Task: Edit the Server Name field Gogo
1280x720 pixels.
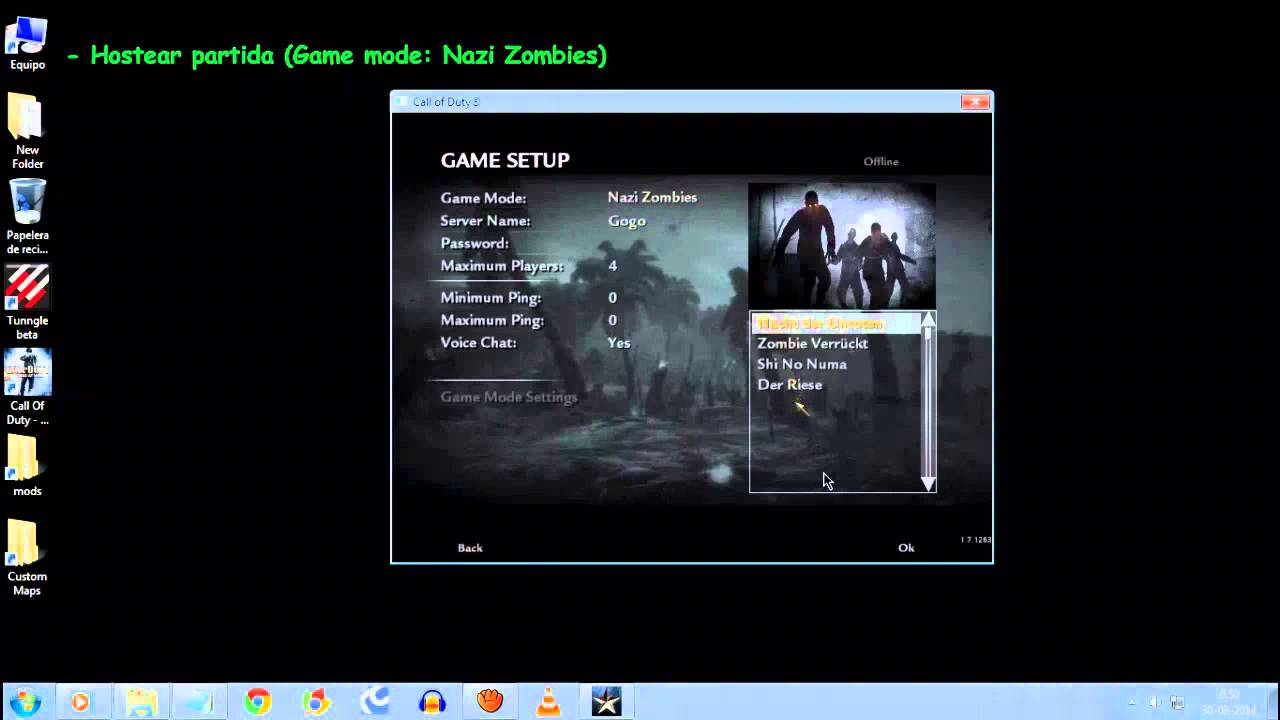Action: 627,221
